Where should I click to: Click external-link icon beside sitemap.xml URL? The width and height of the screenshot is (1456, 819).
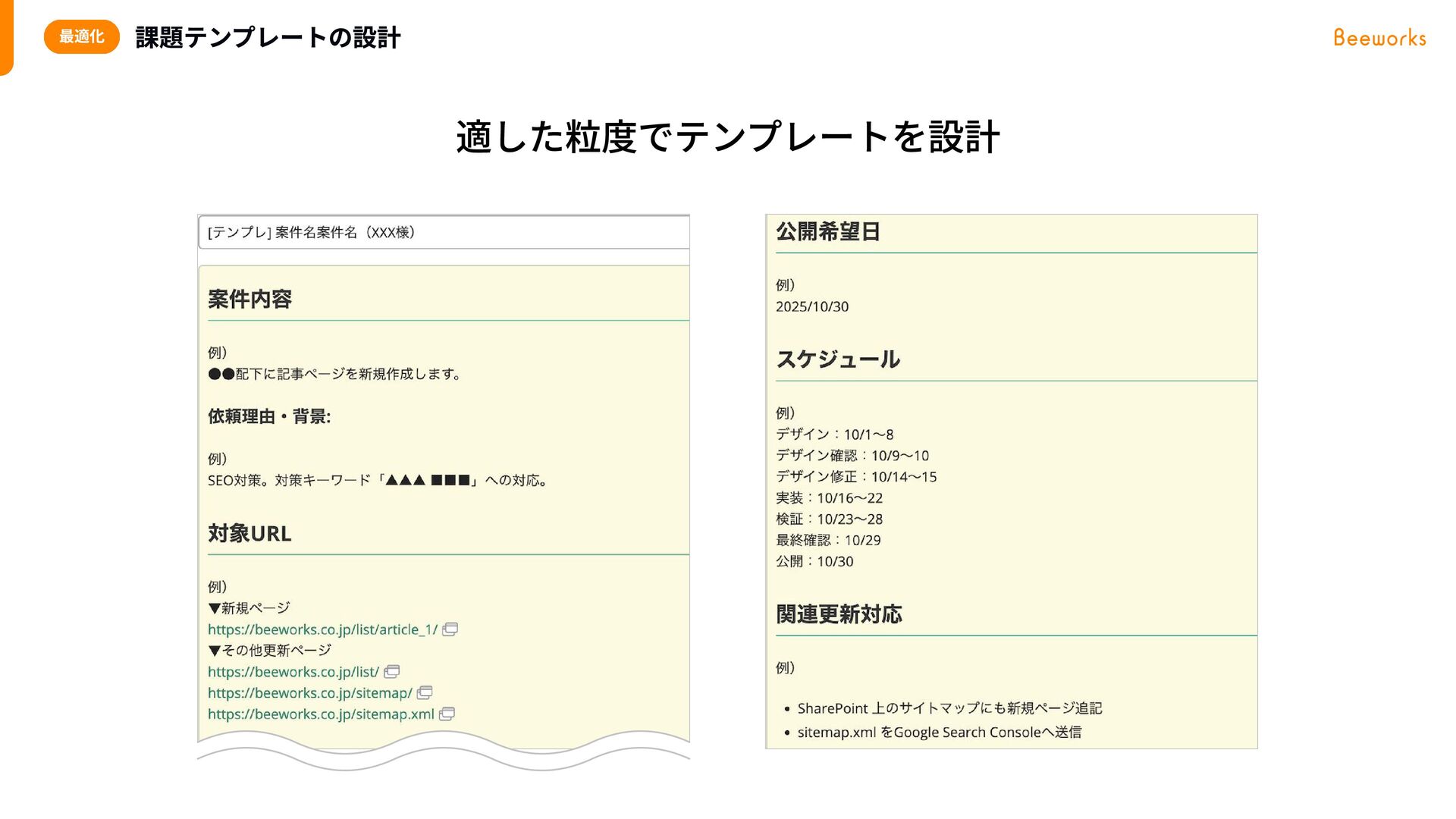pyautogui.click(x=447, y=714)
